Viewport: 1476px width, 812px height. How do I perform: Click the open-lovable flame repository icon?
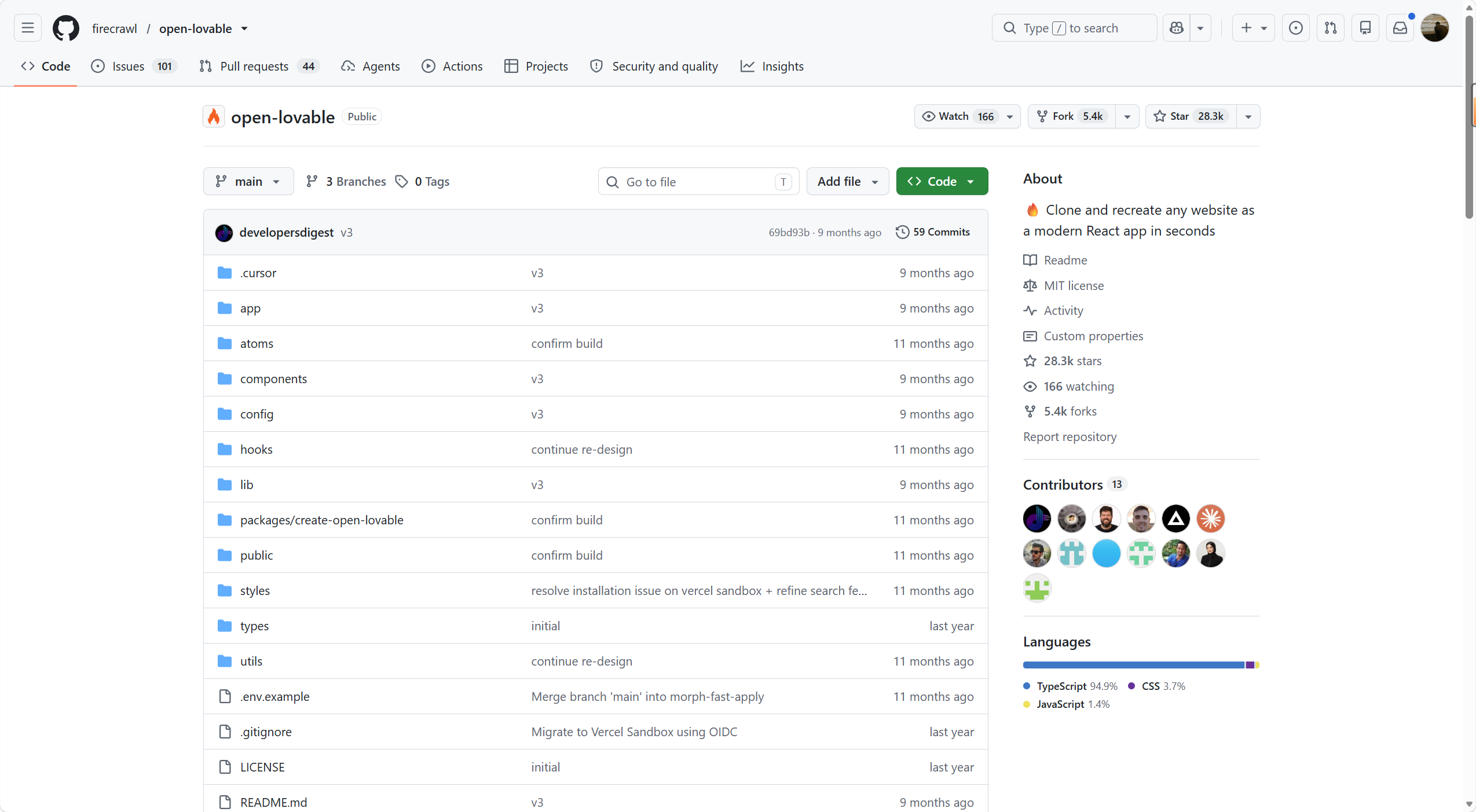(x=214, y=117)
